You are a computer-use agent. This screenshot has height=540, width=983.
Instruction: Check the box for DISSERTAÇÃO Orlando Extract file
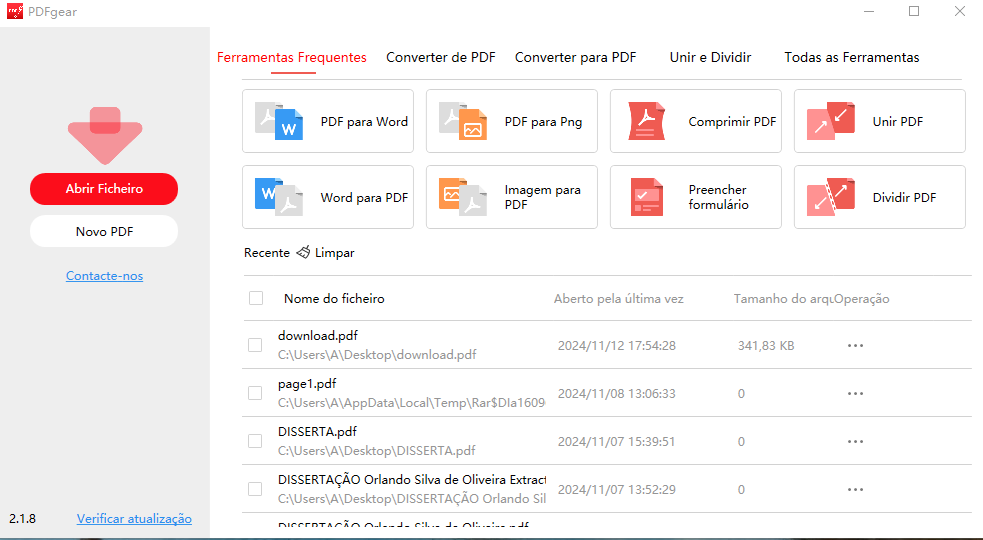(255, 489)
